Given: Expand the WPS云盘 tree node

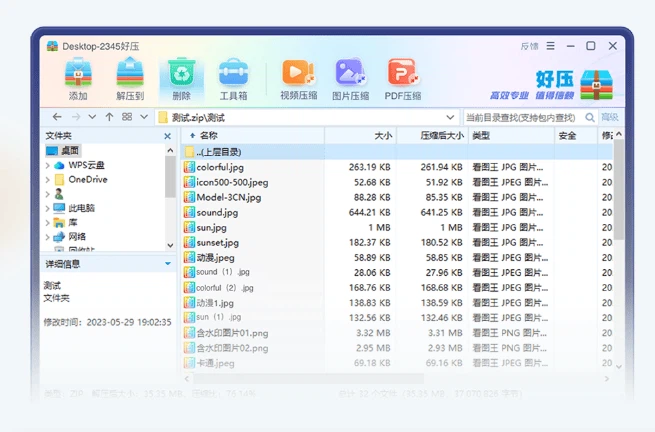Looking at the screenshot, I should tap(48, 165).
